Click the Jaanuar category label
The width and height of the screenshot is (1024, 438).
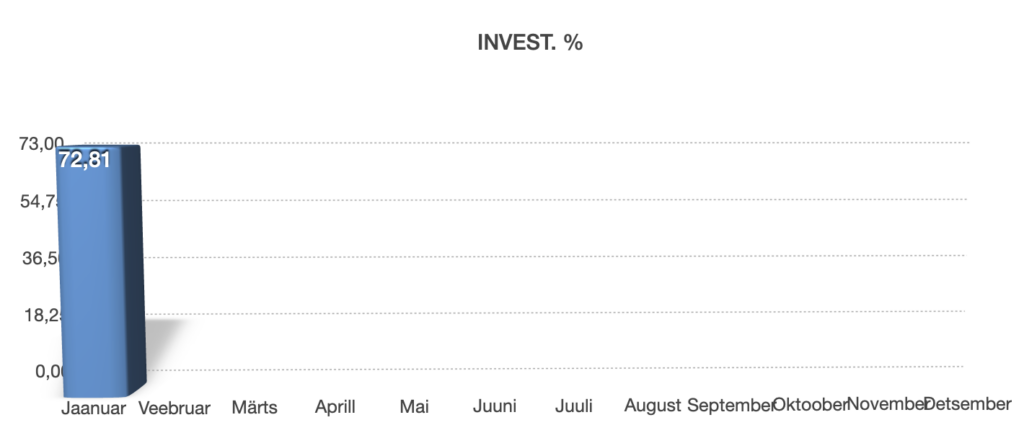93,407
